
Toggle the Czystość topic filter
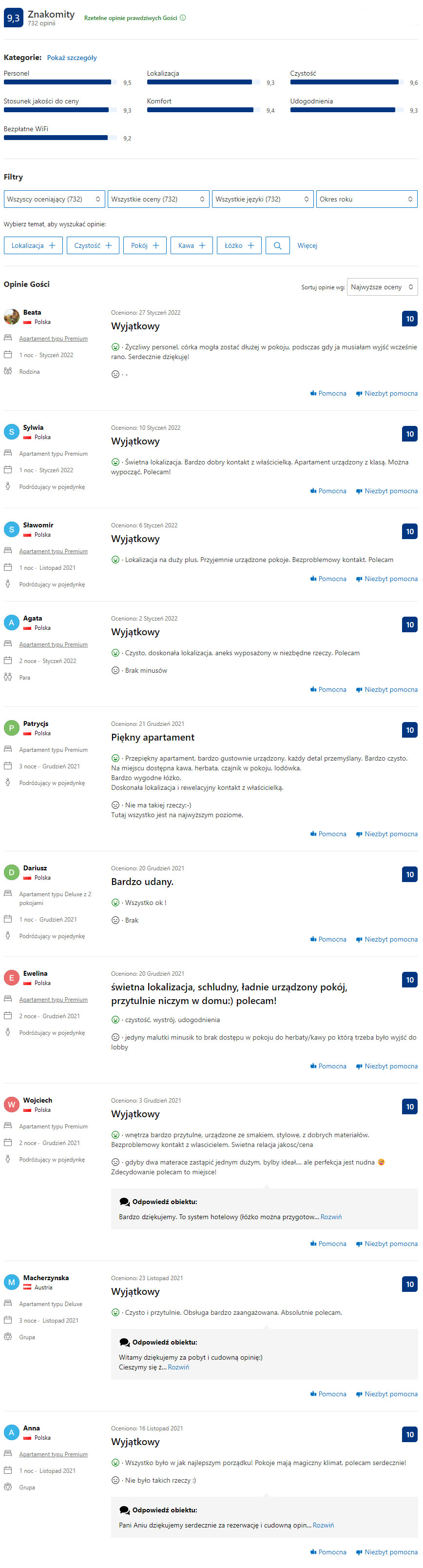pyautogui.click(x=93, y=245)
